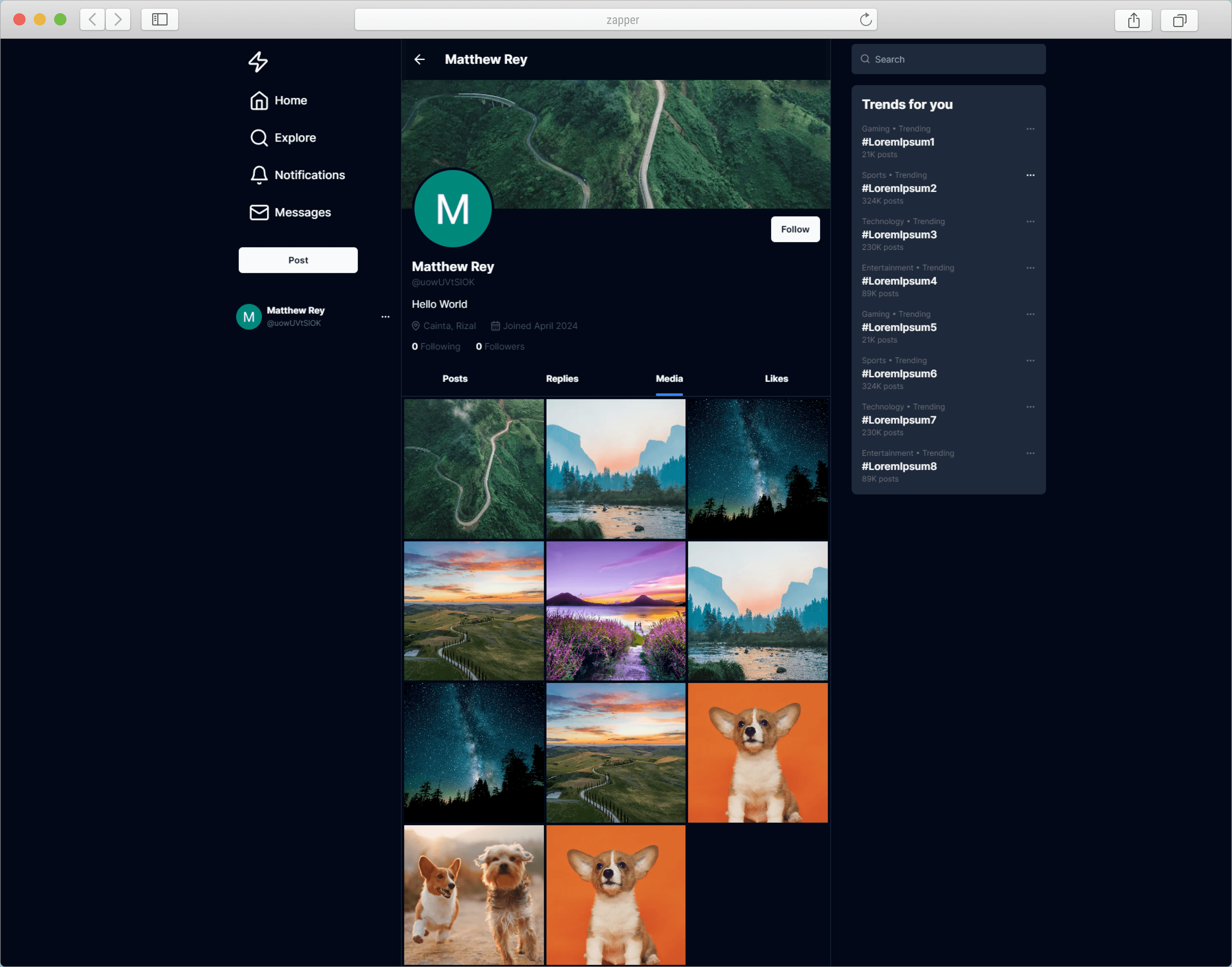Viewport: 1232px width, 967px height.
Task: Click the Following count link
Action: pyautogui.click(x=436, y=346)
